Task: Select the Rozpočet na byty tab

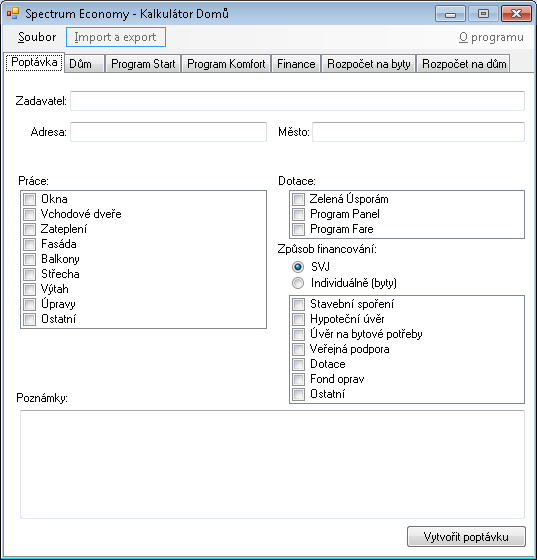Action: tap(368, 64)
